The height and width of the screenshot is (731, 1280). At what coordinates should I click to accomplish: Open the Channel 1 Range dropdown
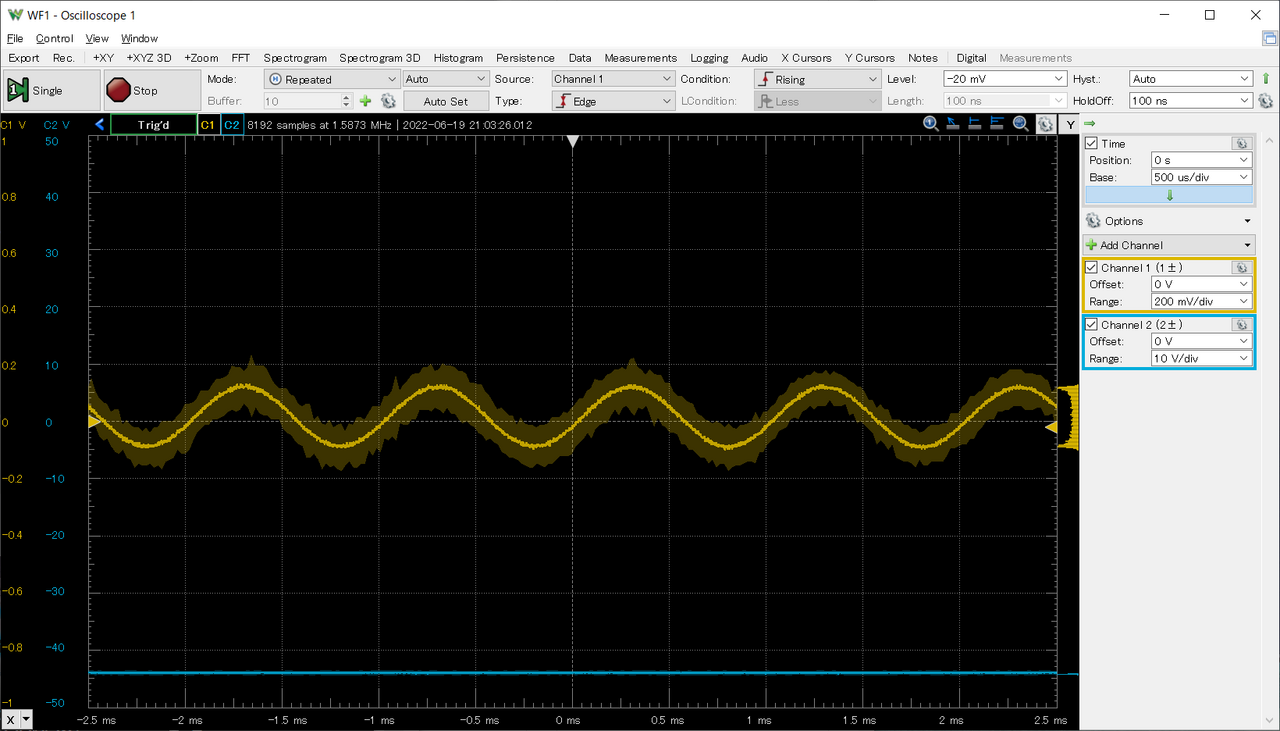click(x=1200, y=301)
